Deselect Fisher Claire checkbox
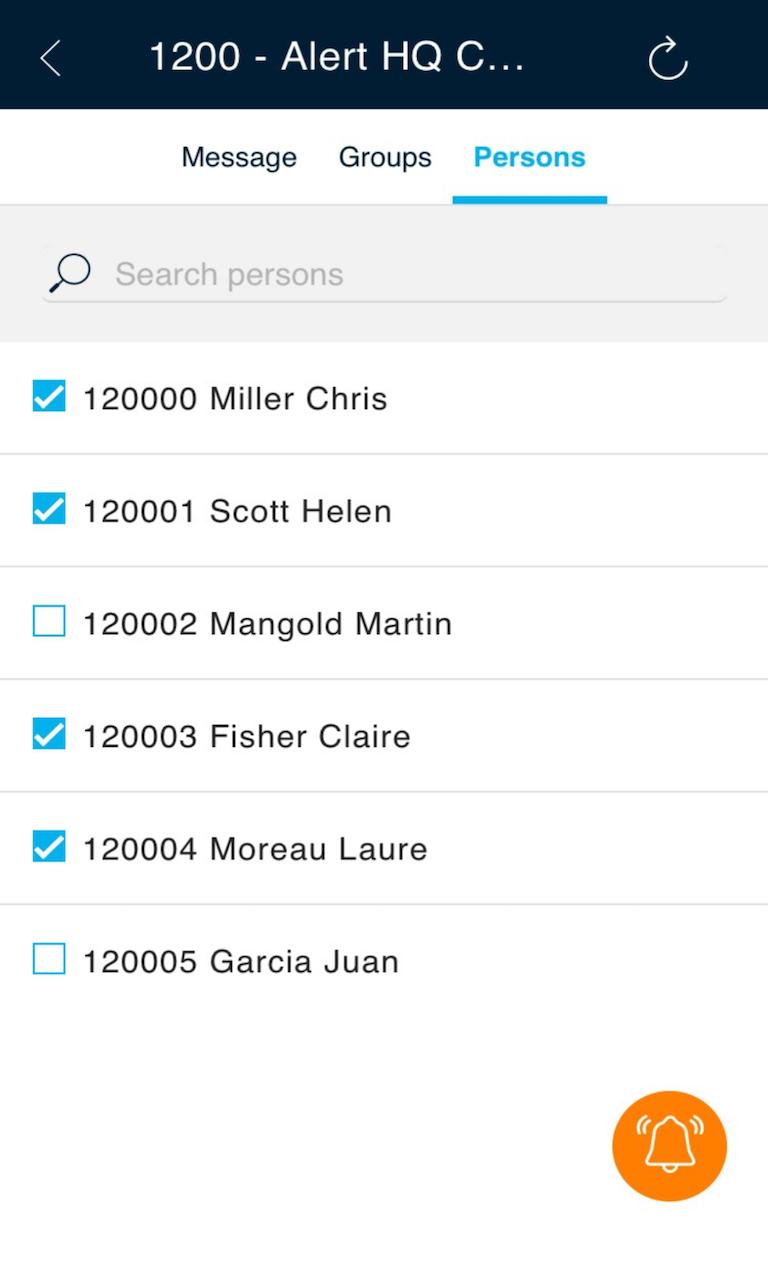The image size is (768, 1280). pos(49,735)
